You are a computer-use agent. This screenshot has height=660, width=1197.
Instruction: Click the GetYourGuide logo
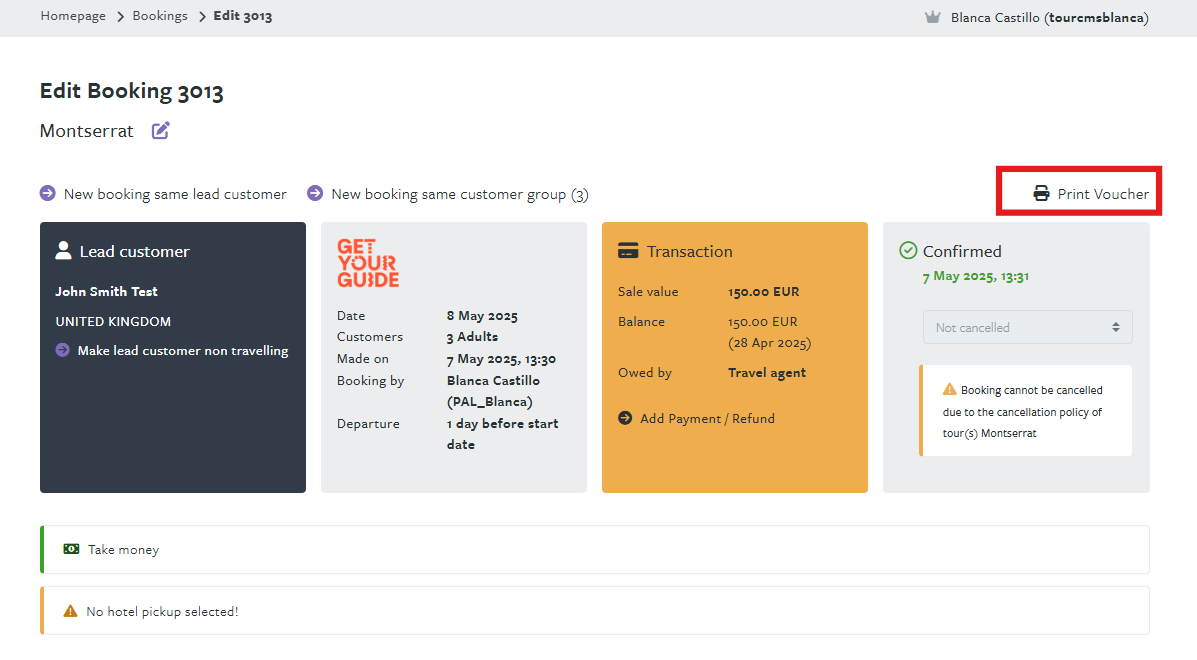click(368, 263)
